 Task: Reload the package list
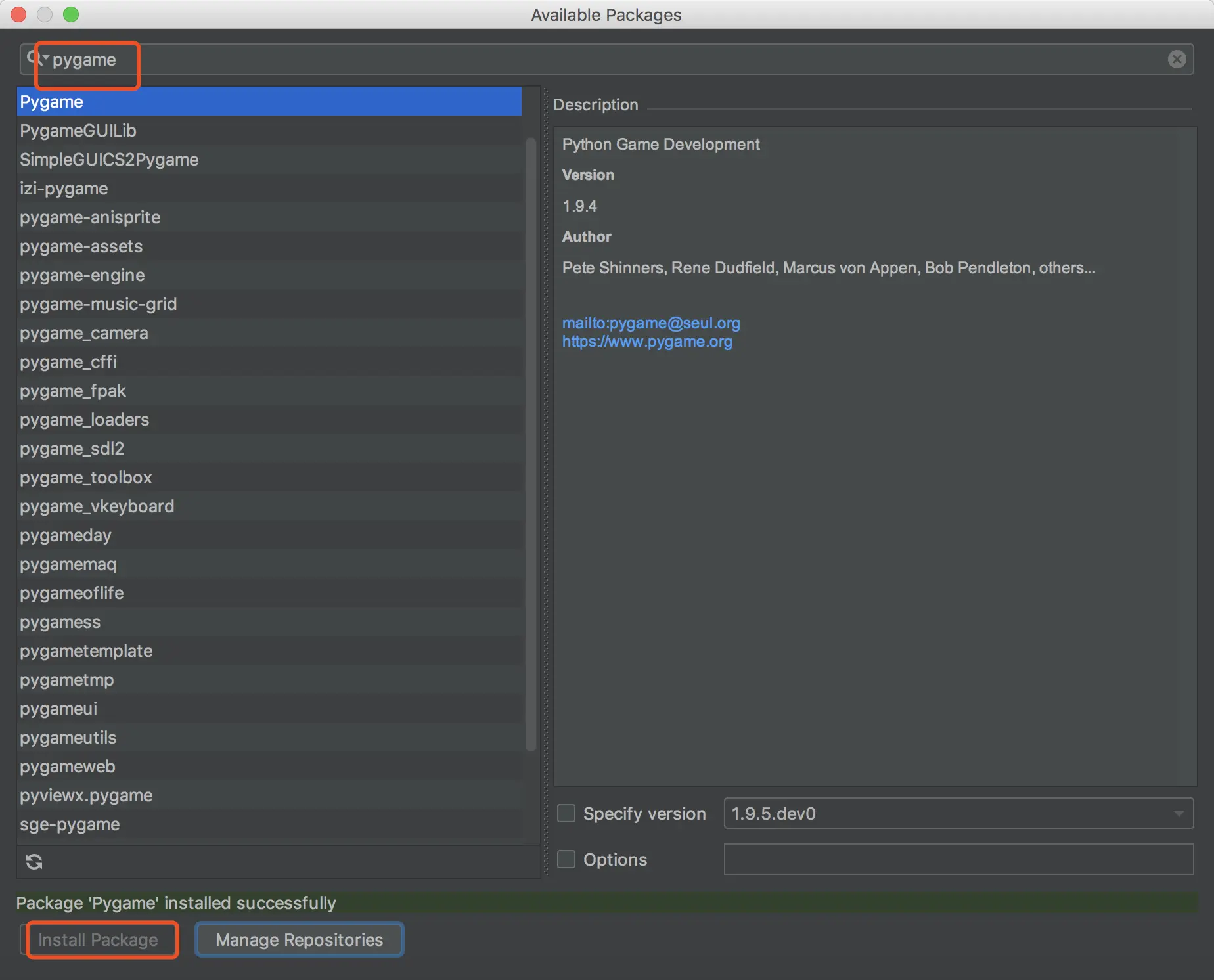(34, 861)
